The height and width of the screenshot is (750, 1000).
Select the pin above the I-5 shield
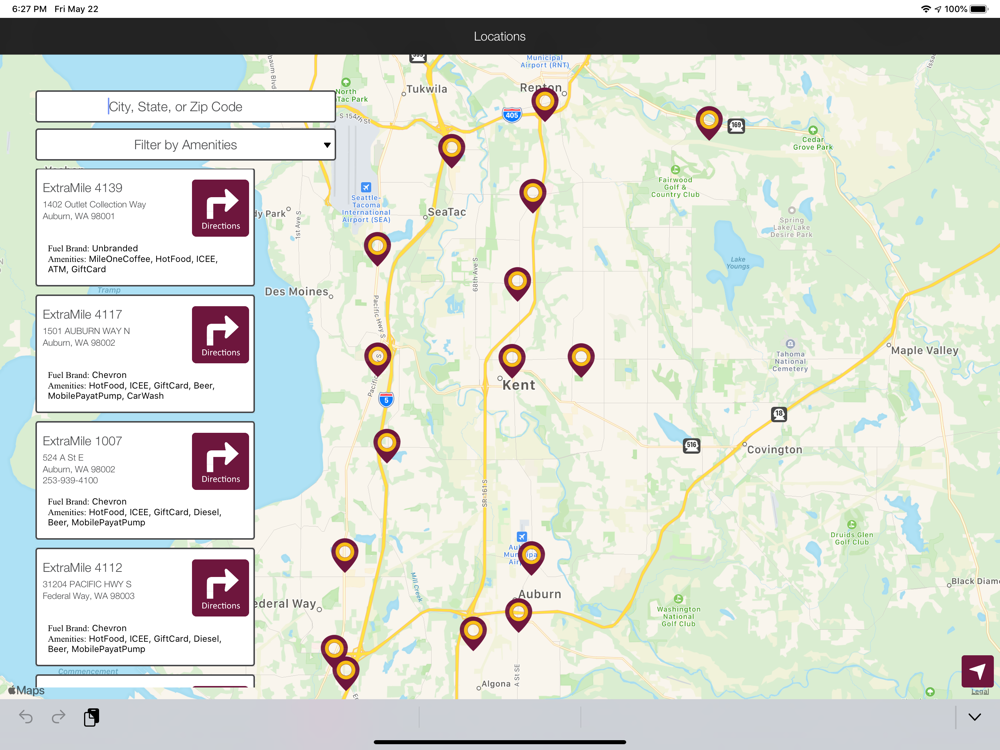[378, 358]
